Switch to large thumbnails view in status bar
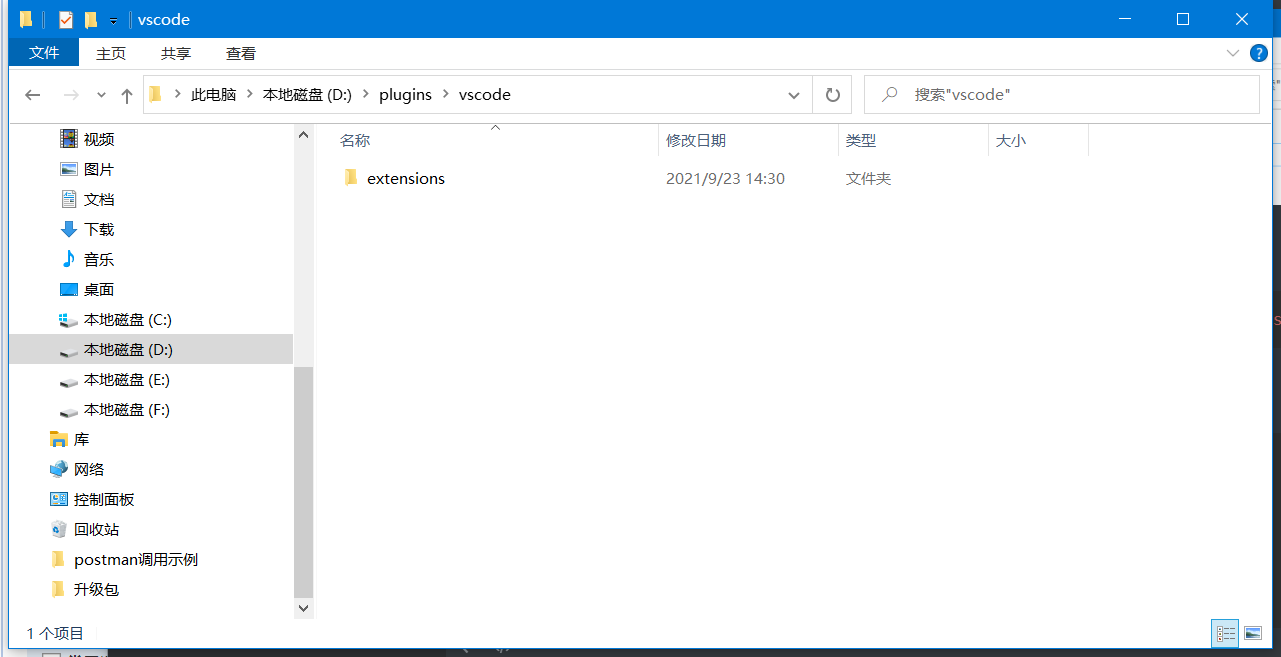The width and height of the screenshot is (1281, 657). coord(1253,632)
